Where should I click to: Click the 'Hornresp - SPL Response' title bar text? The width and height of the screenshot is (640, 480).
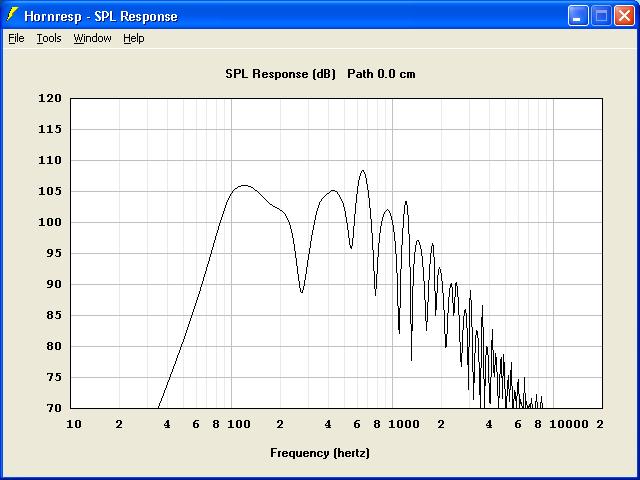tap(101, 16)
